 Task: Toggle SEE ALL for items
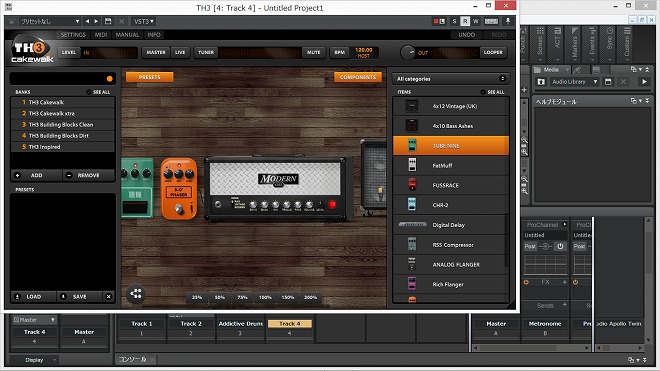tap(492, 92)
